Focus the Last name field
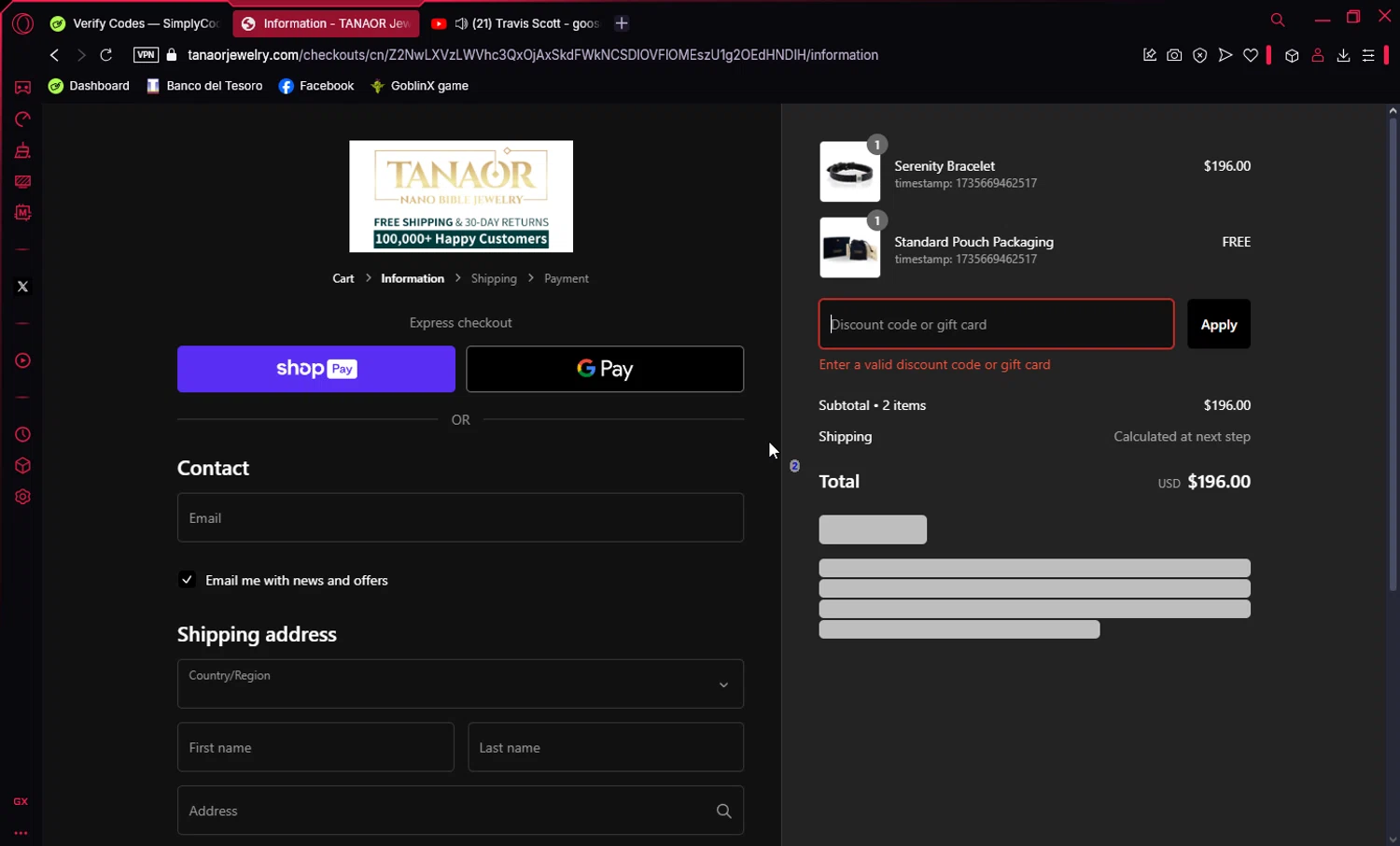The height and width of the screenshot is (846, 1400). click(606, 747)
